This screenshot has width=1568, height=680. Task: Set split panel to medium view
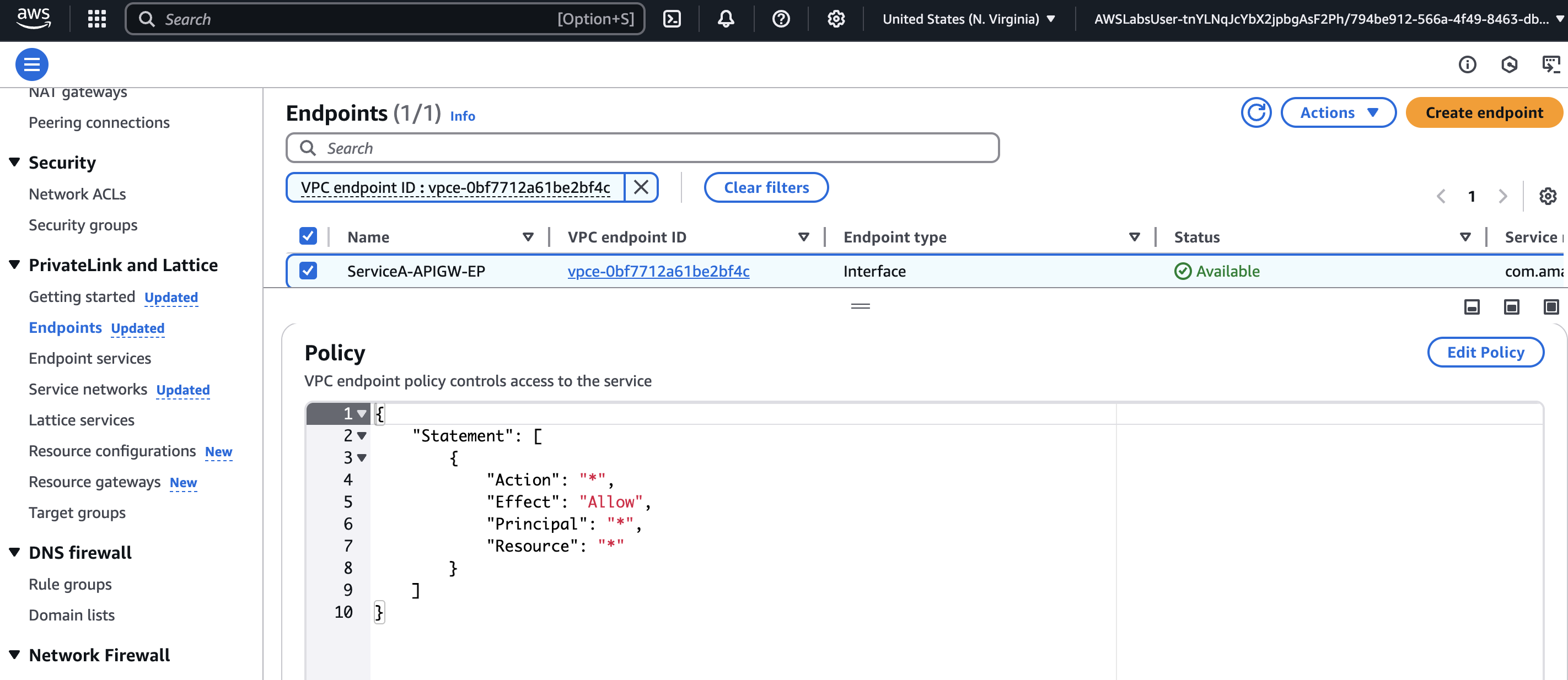(x=1511, y=306)
